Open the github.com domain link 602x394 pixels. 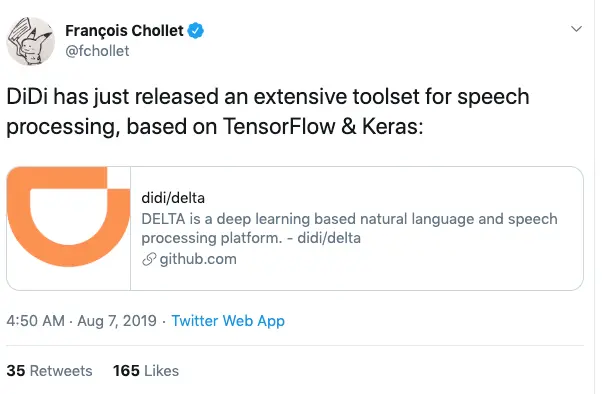pos(198,259)
